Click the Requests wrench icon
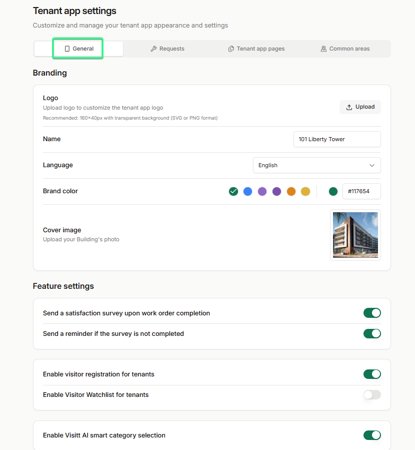Viewport: 415px width, 450px height. click(x=153, y=49)
